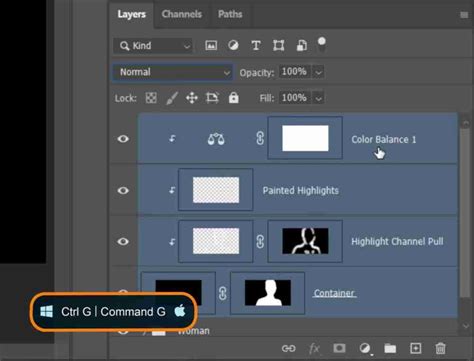Delete layer with trash icon
Image resolution: width=474 pixels, height=361 pixels.
click(440, 348)
